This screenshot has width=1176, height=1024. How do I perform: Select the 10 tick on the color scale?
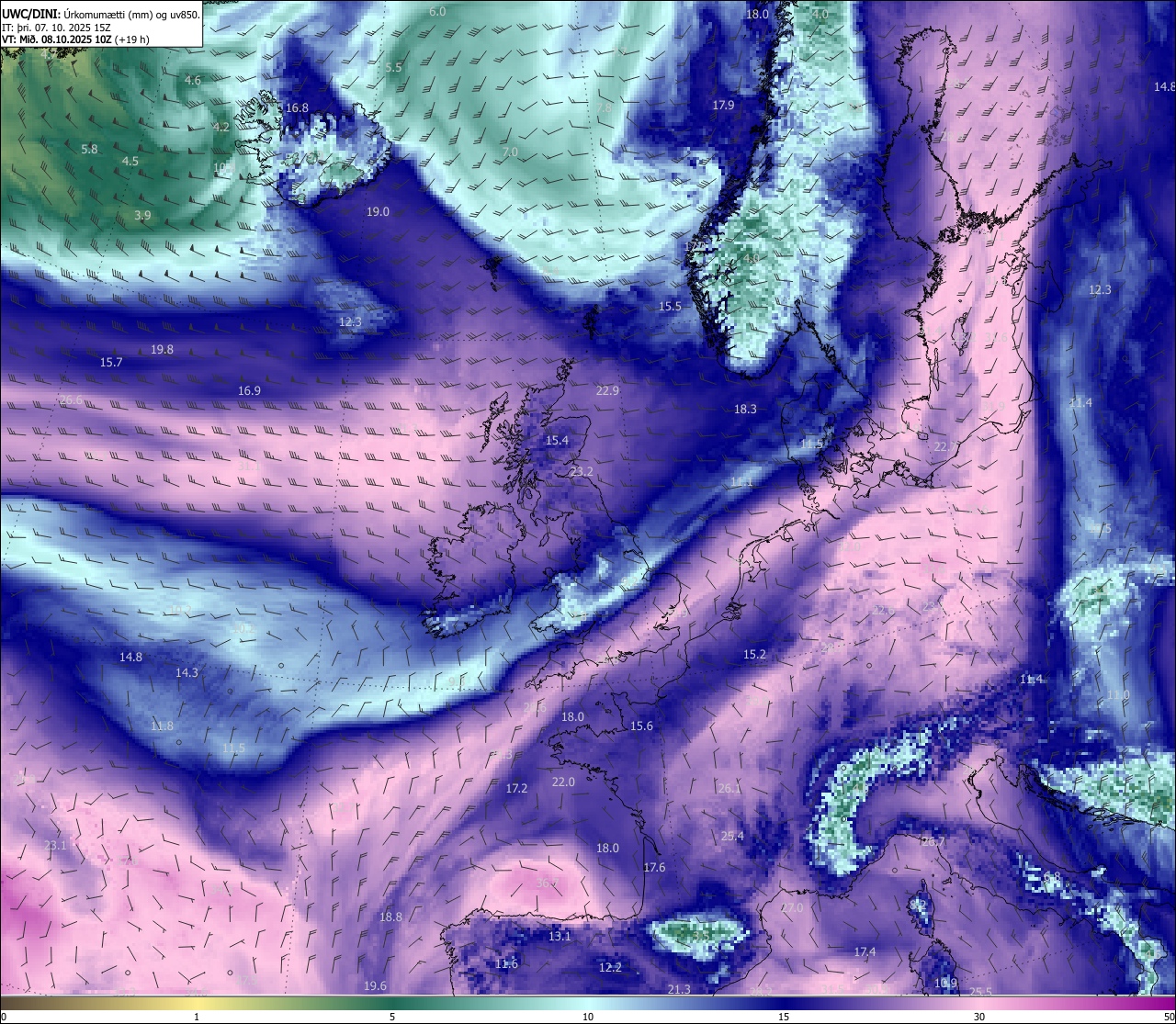(588, 1017)
